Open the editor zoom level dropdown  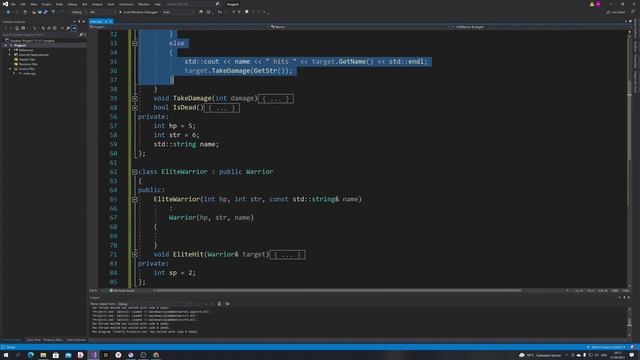[96, 291]
